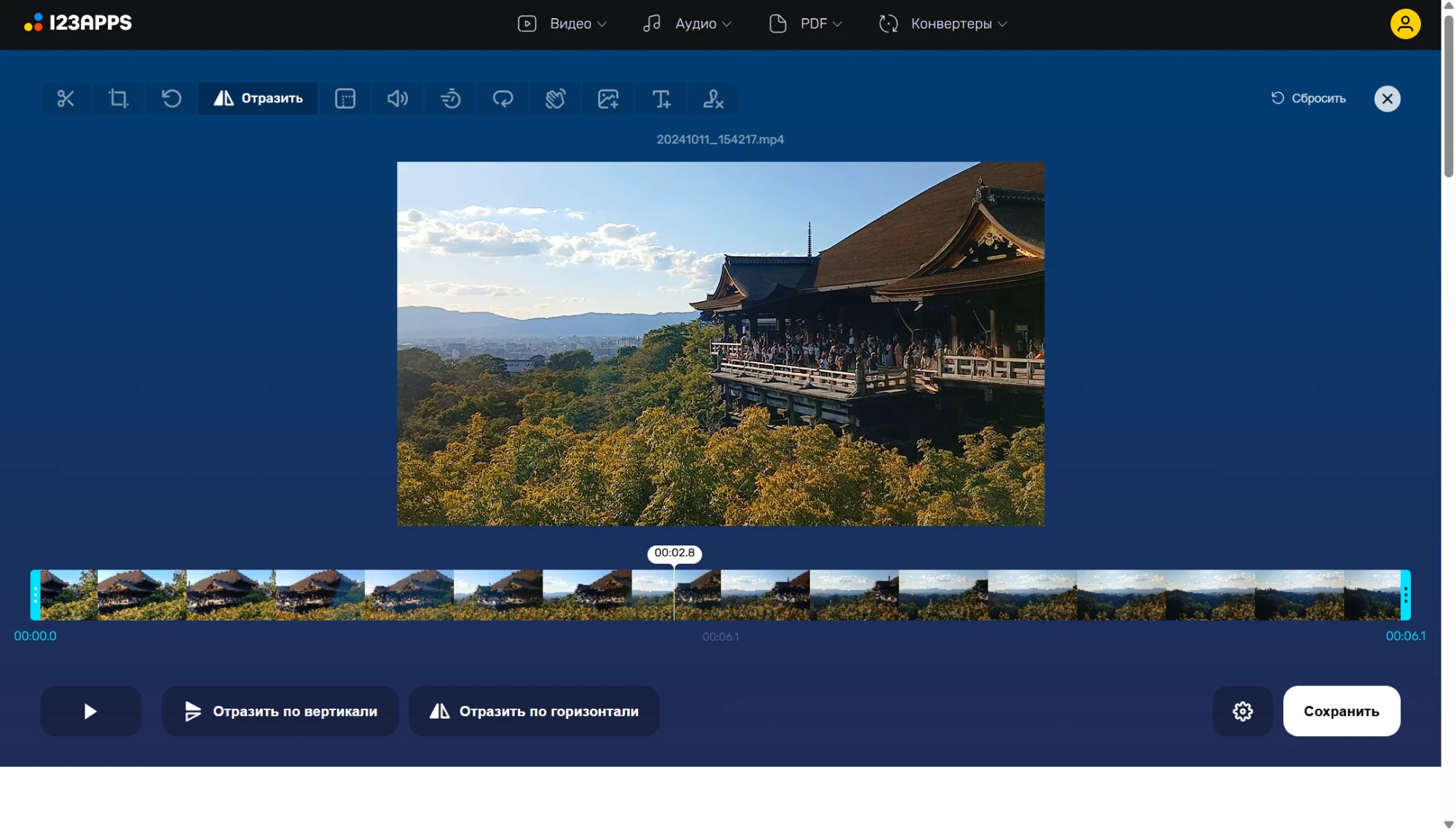Screen dimensions: 1456x831
Task: Open the output settings gear
Action: click(x=1243, y=711)
